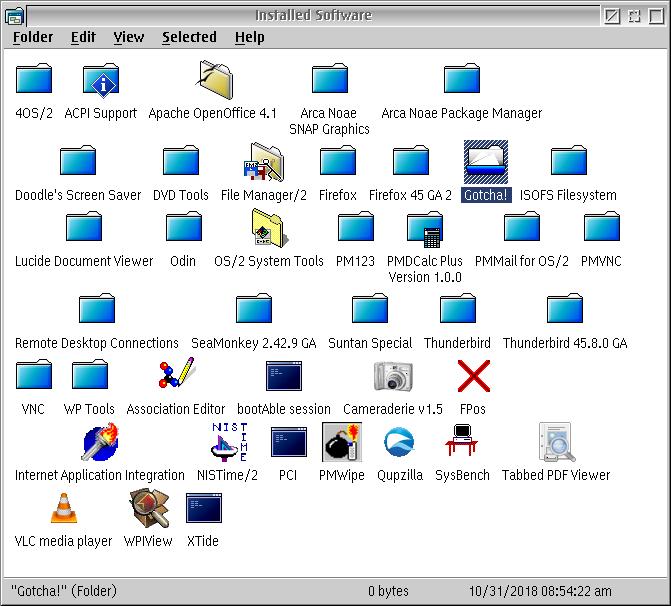Select the Internet Application Integration torch icon
671x606 pixels.
pos(100,442)
